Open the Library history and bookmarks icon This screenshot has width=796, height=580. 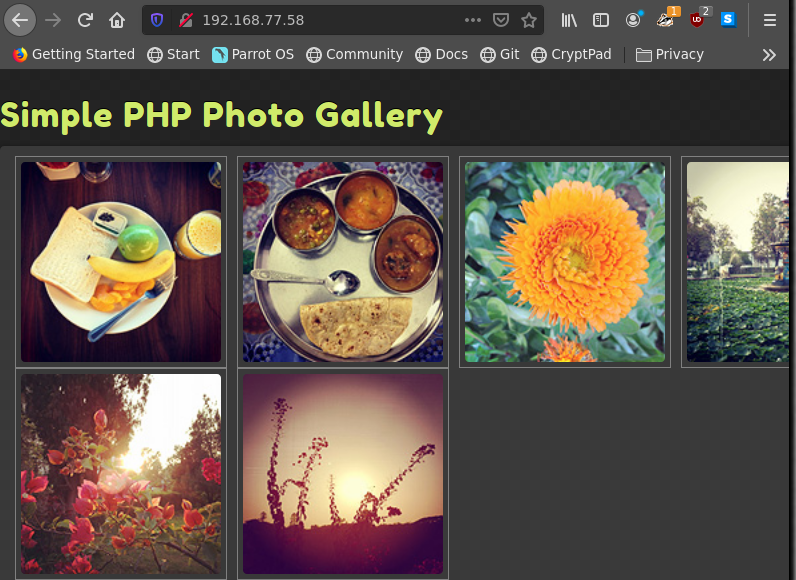click(x=569, y=20)
